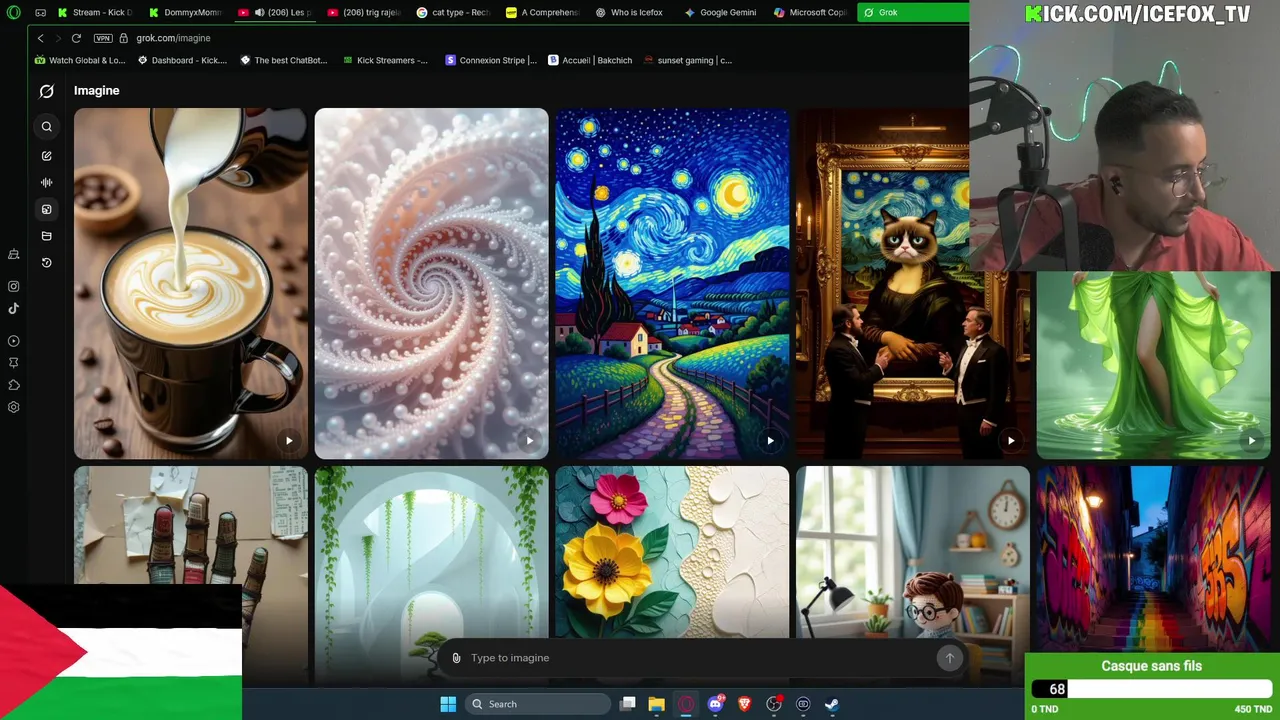The width and height of the screenshot is (1280, 720).
Task: Open TikTok in Opera sidebar
Action: pos(13,309)
